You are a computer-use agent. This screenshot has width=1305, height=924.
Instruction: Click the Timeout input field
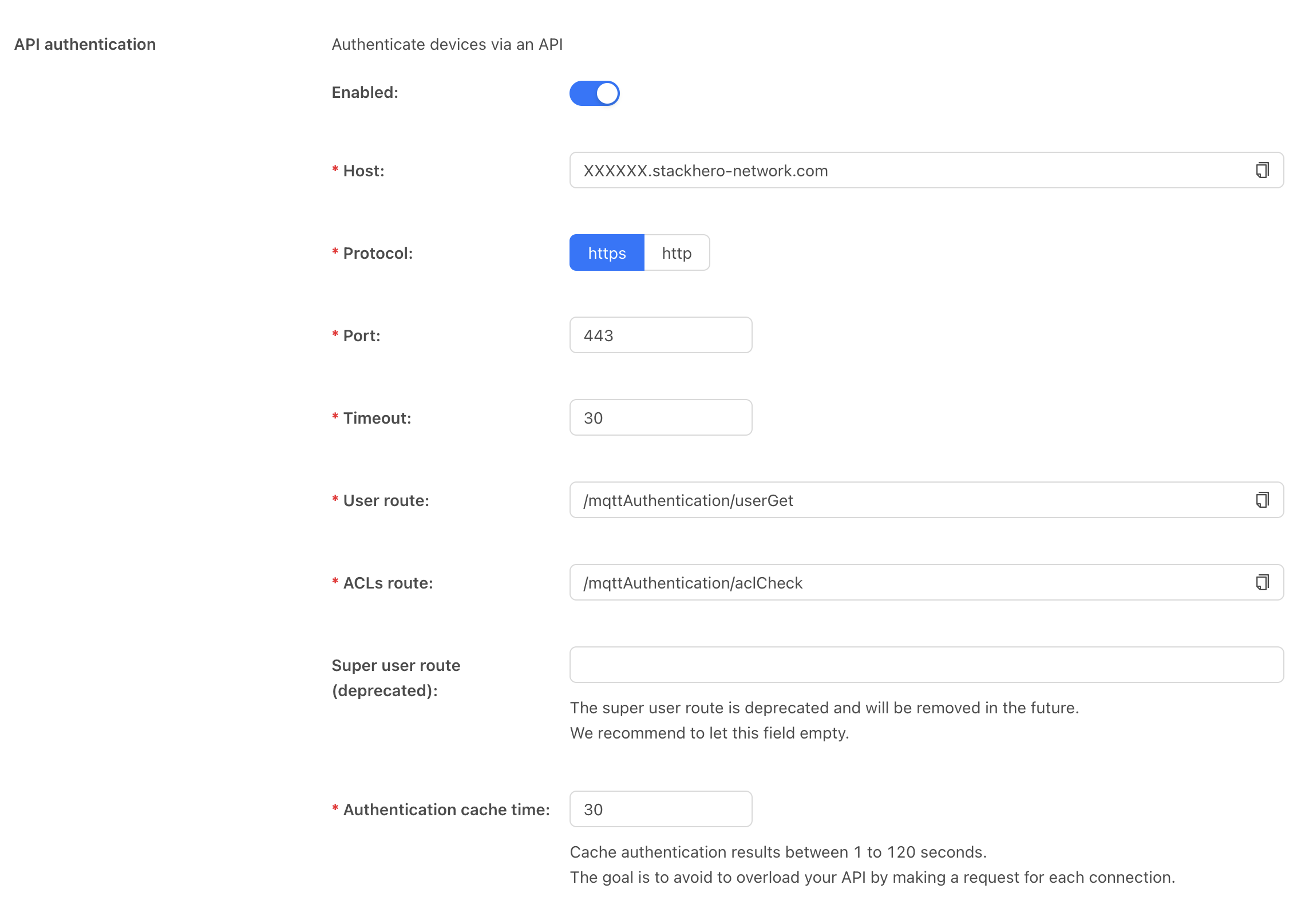[x=661, y=417]
